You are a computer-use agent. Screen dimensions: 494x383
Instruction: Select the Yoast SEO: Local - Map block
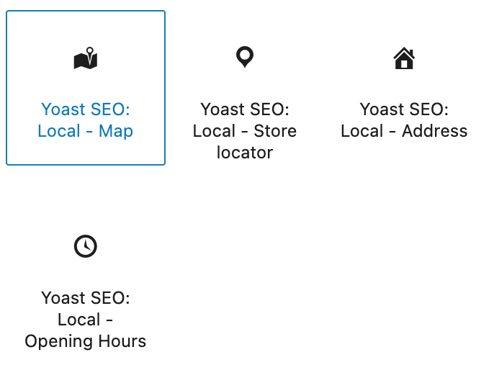point(86,88)
